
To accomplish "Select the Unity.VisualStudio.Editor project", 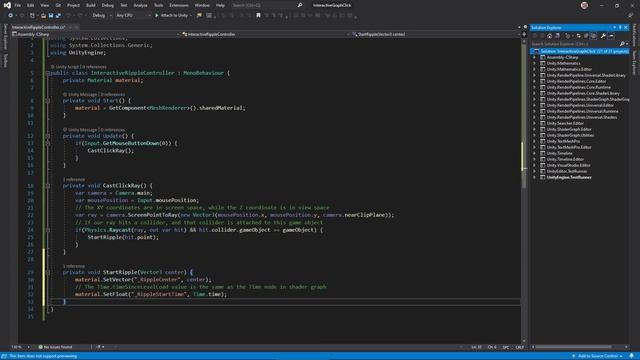I will pos(569,165).
